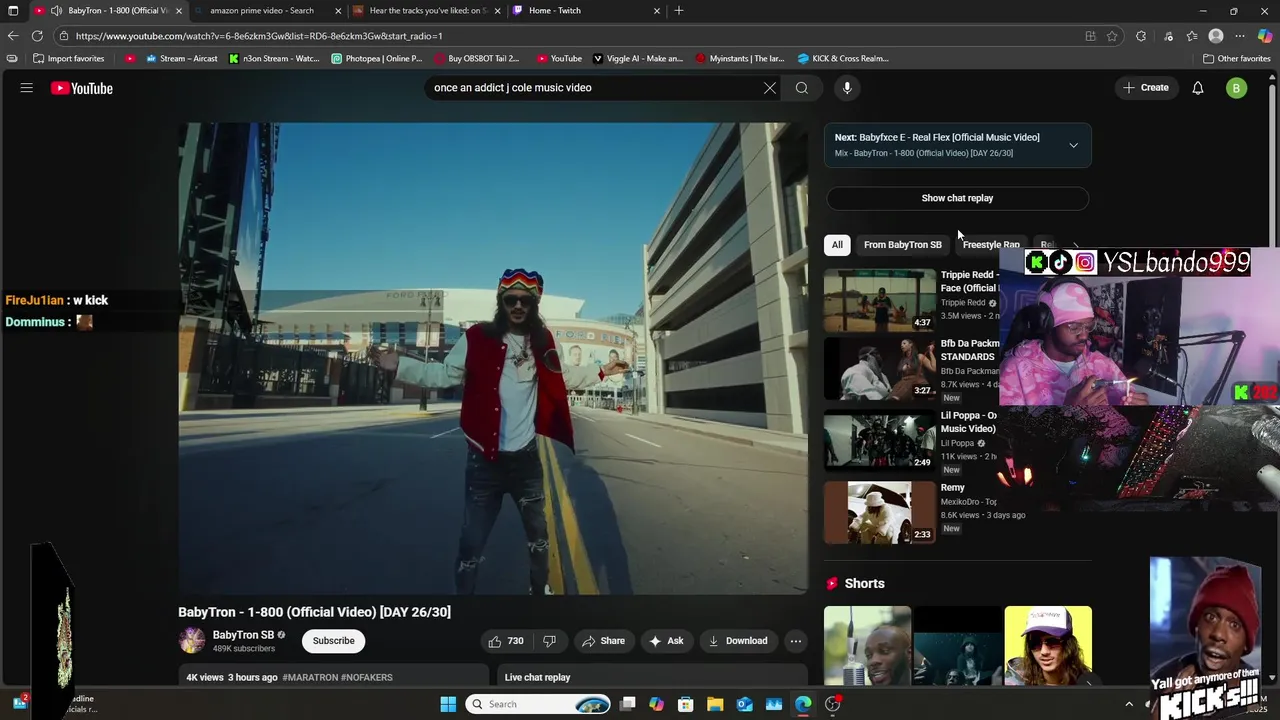This screenshot has height=720, width=1280.
Task: Open Remy video thumbnail
Action: point(879,512)
